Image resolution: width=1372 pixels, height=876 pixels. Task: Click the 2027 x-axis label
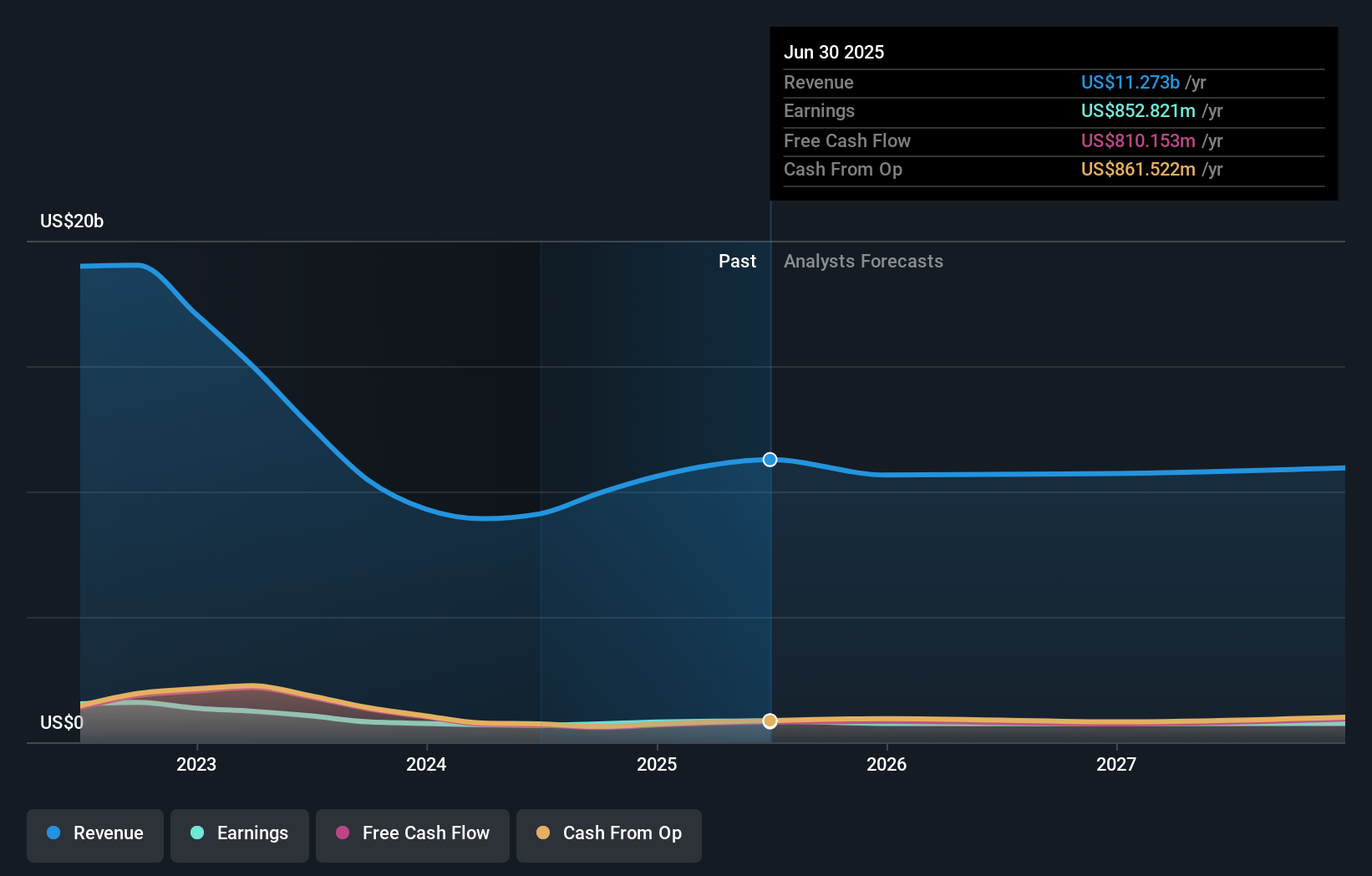(x=1116, y=764)
